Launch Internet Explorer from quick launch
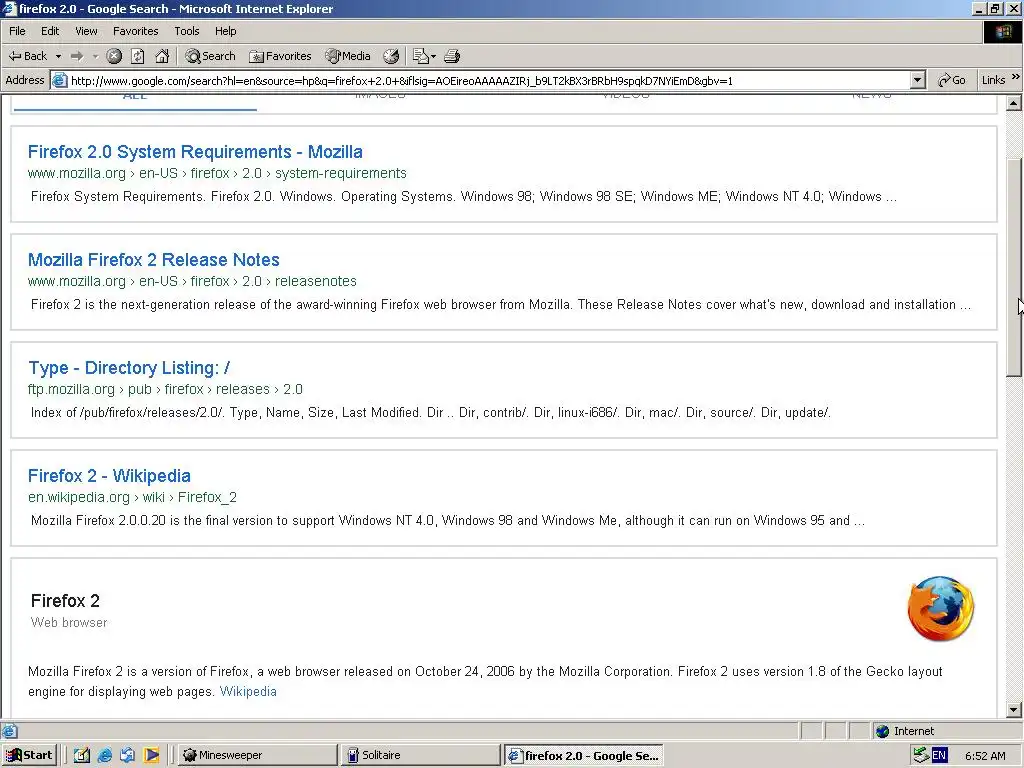 [104, 755]
